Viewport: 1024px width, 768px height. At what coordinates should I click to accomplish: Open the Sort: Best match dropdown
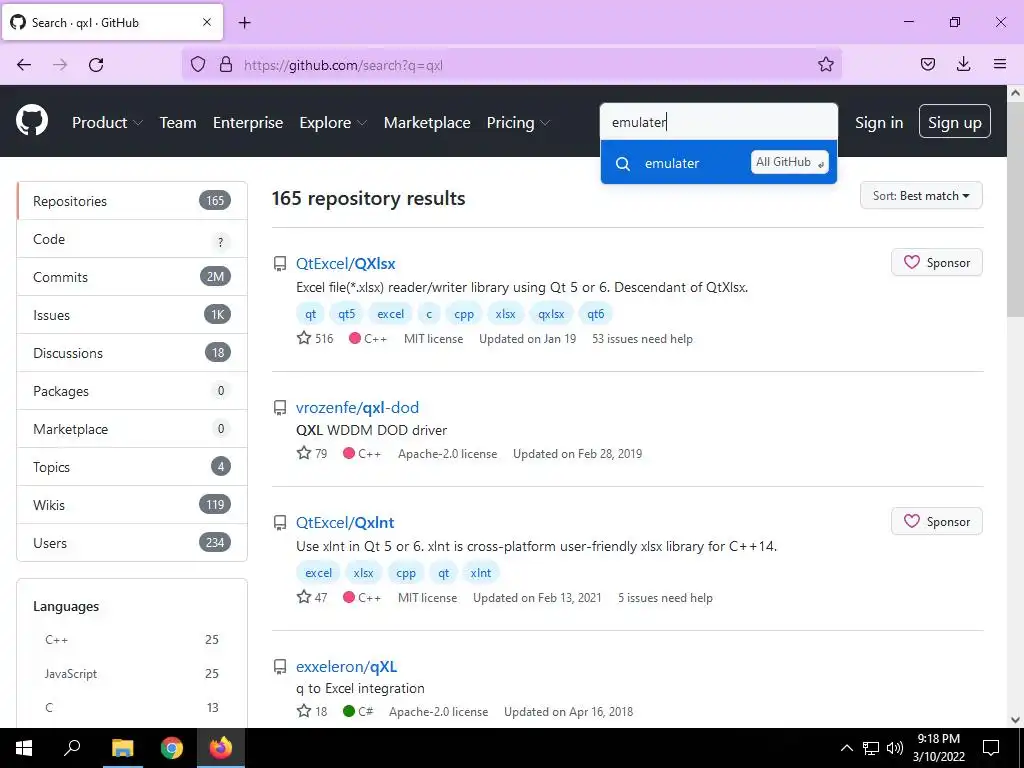[921, 195]
